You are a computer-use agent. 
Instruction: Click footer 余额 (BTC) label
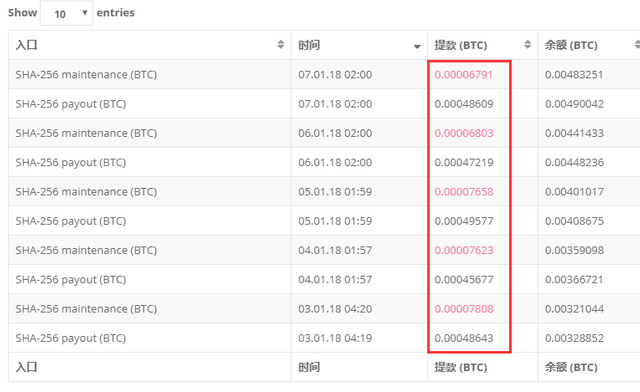click(x=571, y=368)
